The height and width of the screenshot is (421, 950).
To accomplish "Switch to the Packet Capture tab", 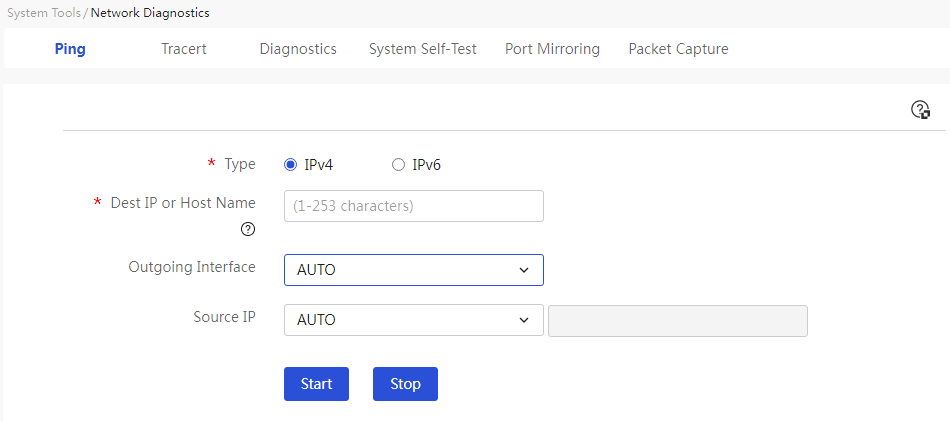I will (x=679, y=49).
